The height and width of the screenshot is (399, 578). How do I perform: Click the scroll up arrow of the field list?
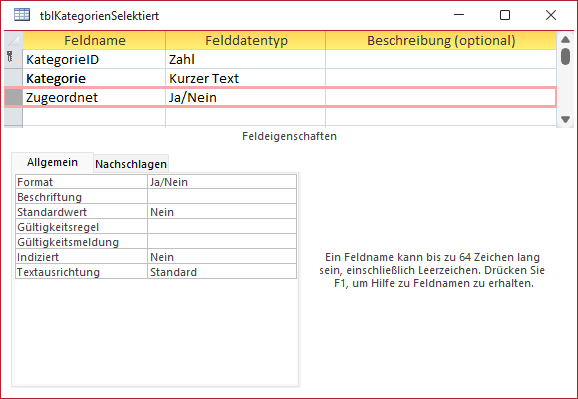click(565, 40)
